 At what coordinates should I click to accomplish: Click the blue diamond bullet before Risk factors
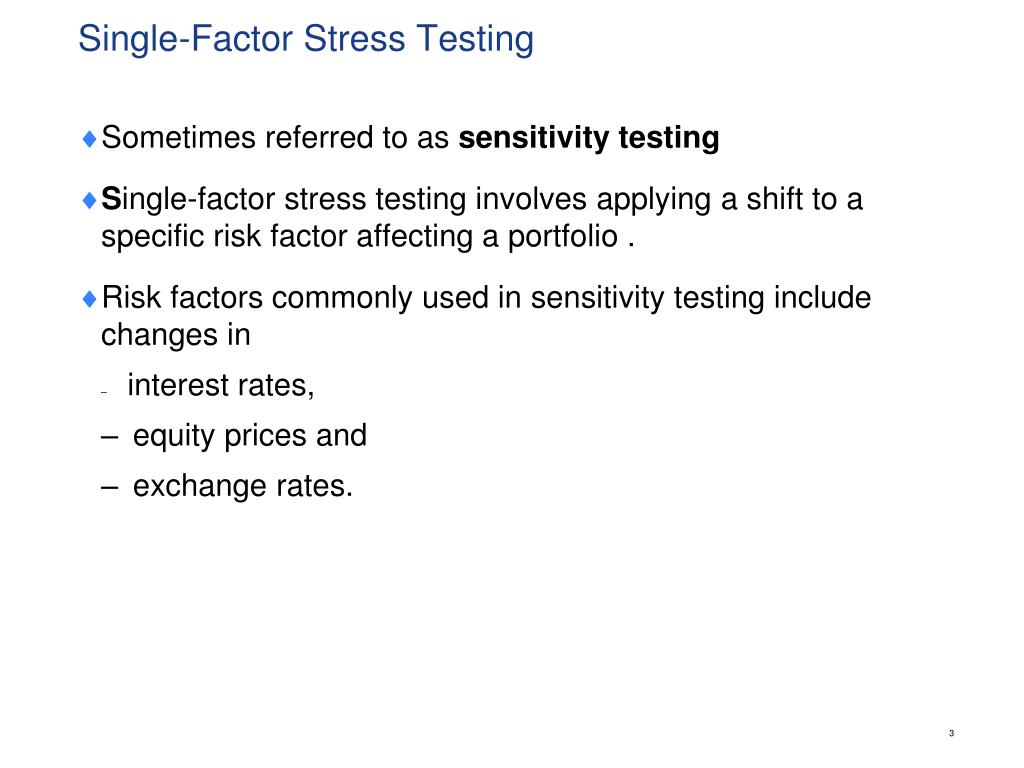pyautogui.click(x=90, y=299)
